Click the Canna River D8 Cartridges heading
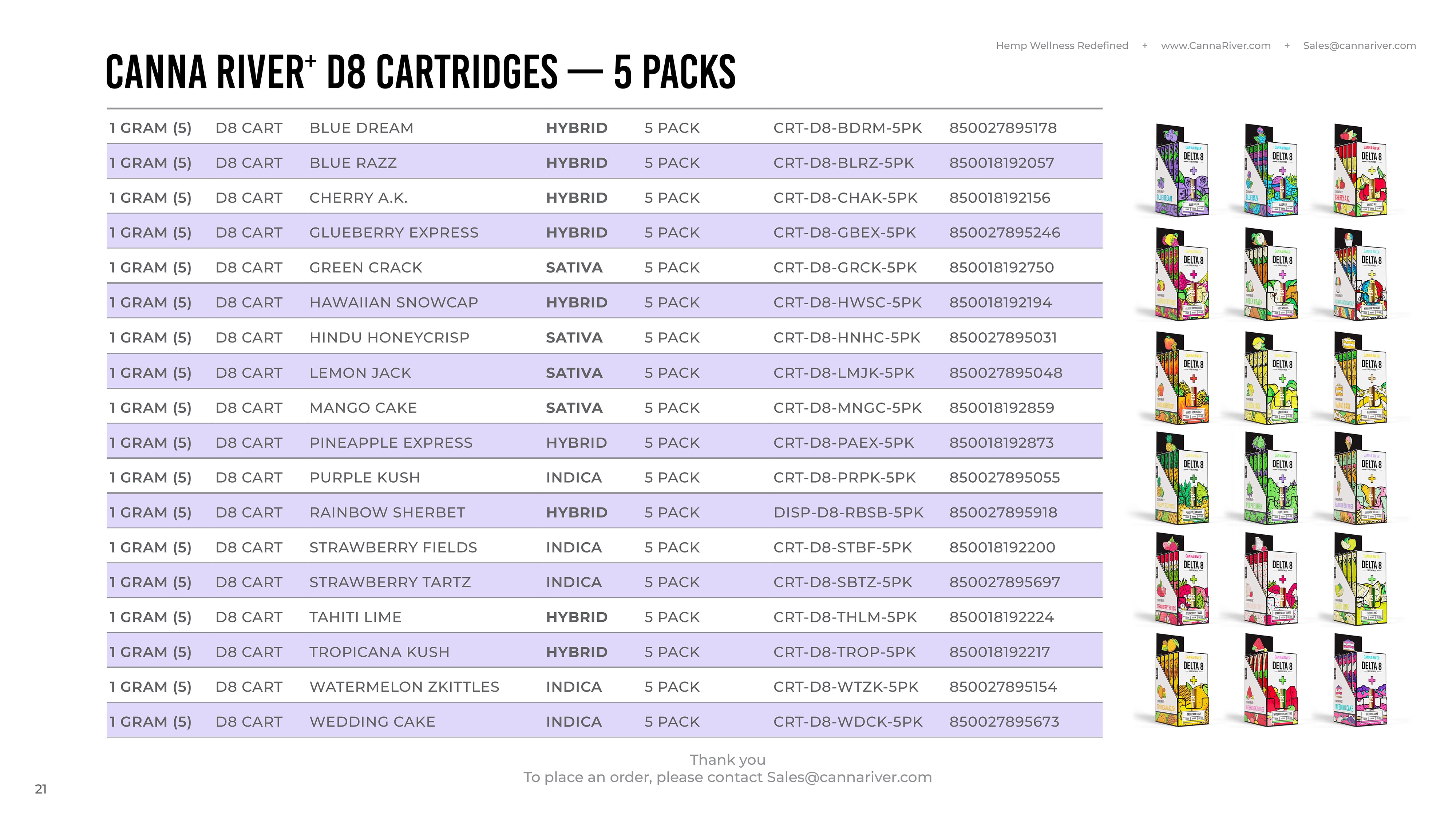1456x819 pixels. (420, 72)
